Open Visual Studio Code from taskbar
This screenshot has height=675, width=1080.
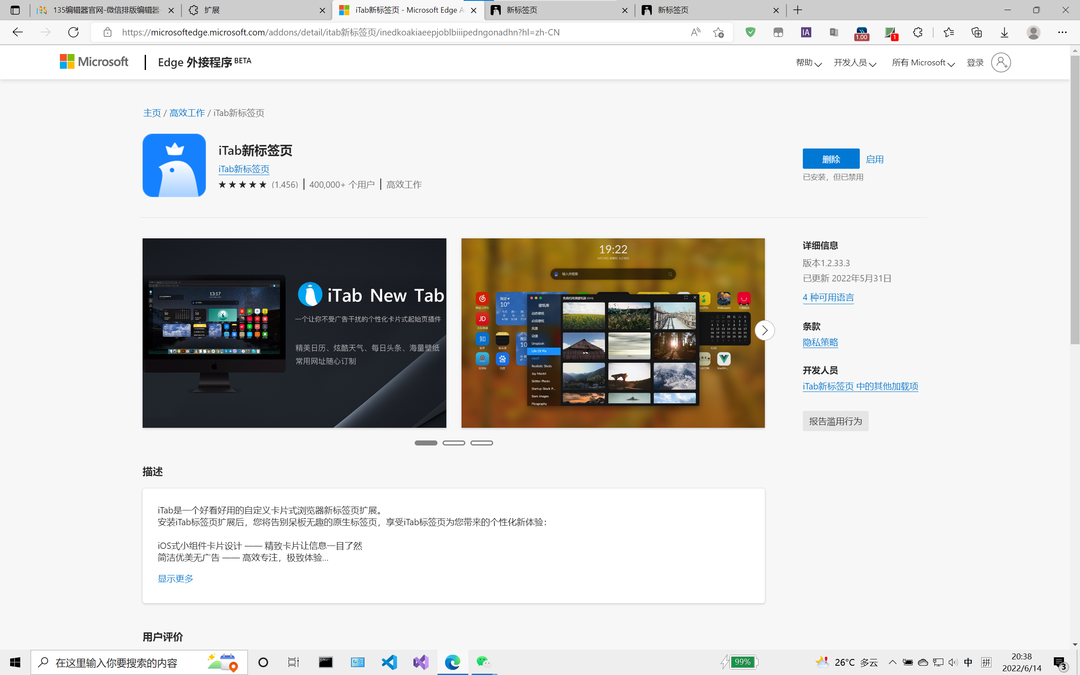(389, 662)
